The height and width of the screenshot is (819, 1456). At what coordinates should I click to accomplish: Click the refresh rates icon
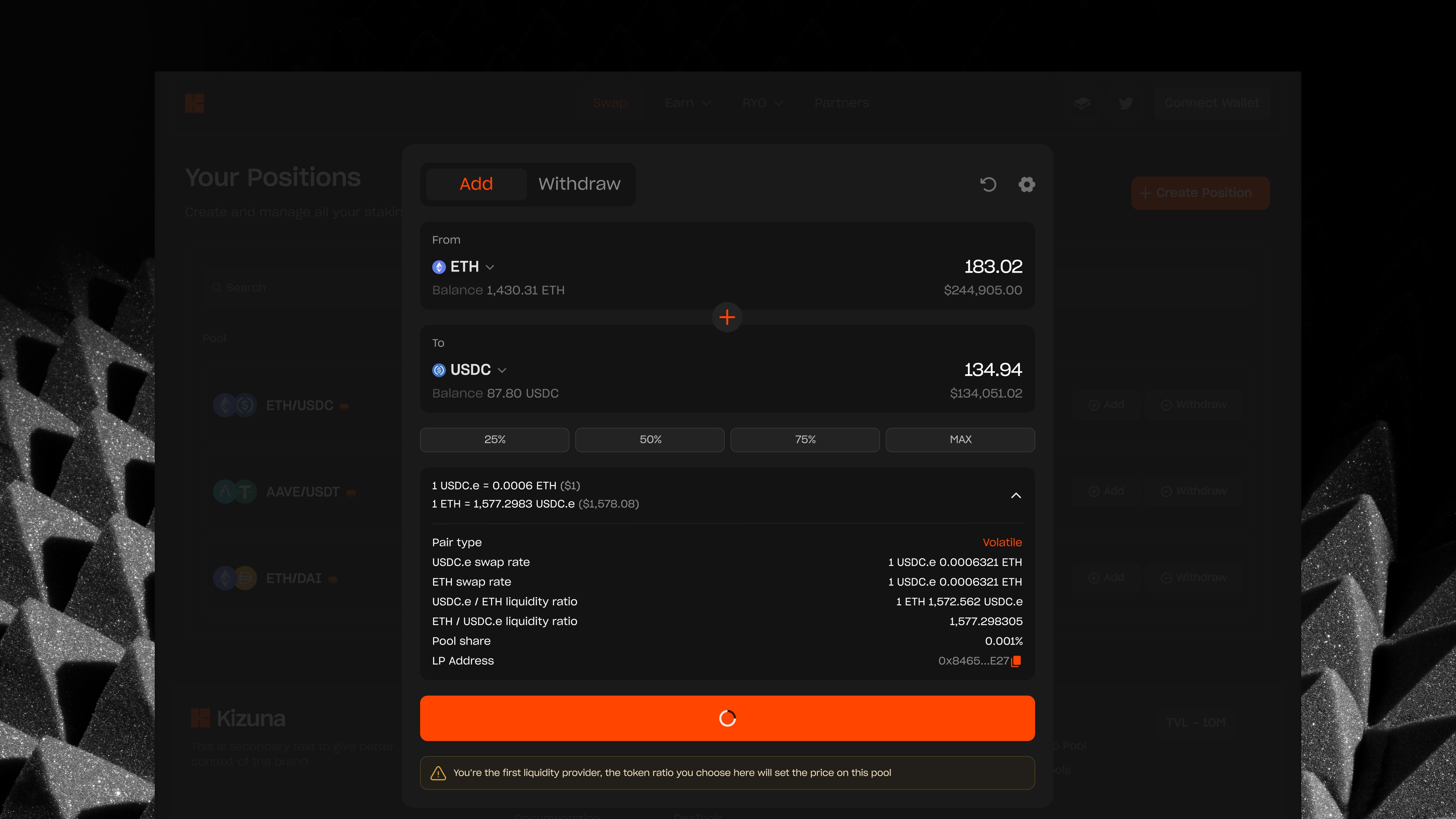(988, 184)
